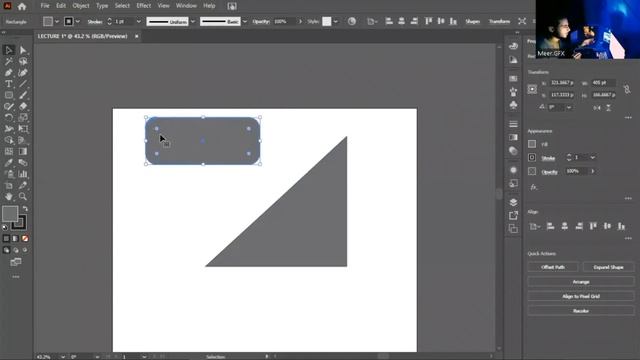This screenshot has width=640, height=360.
Task: Set gradient mode under the swatches
Action: click(16, 238)
